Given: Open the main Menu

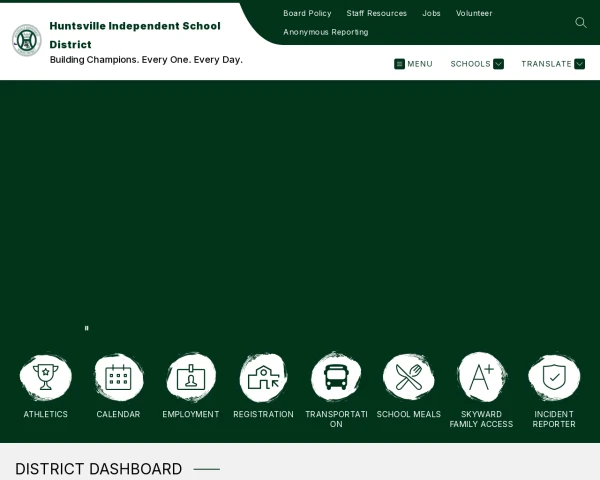Looking at the screenshot, I should point(413,64).
